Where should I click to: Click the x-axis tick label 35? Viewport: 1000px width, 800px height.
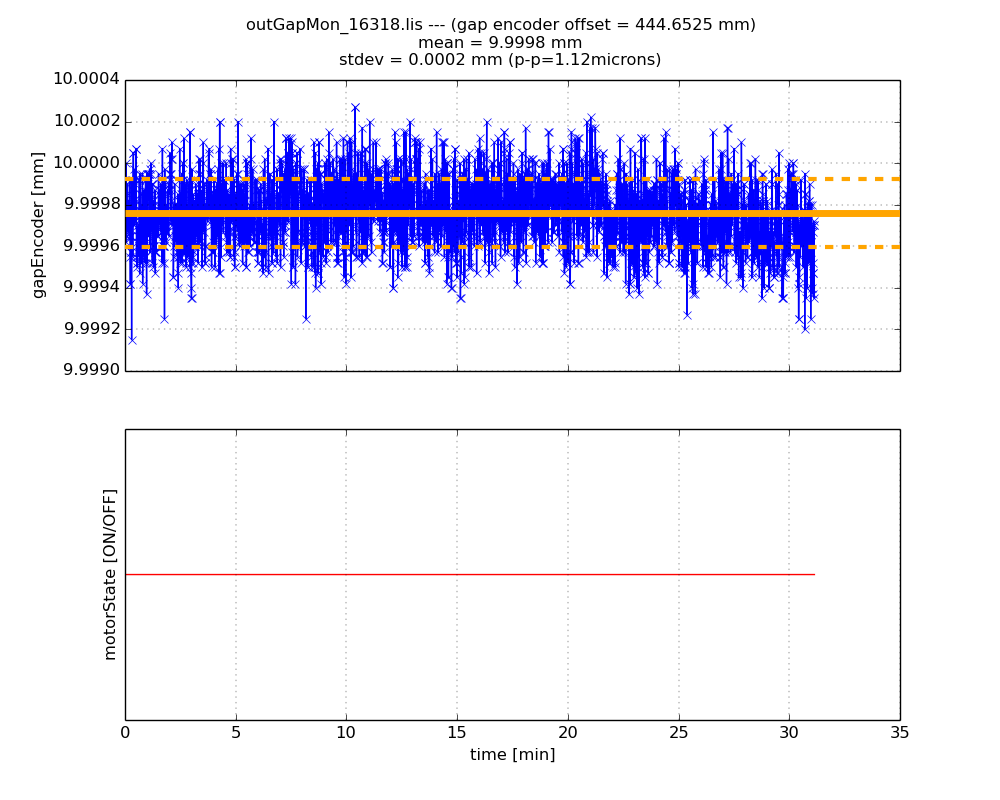pyautogui.click(x=899, y=732)
